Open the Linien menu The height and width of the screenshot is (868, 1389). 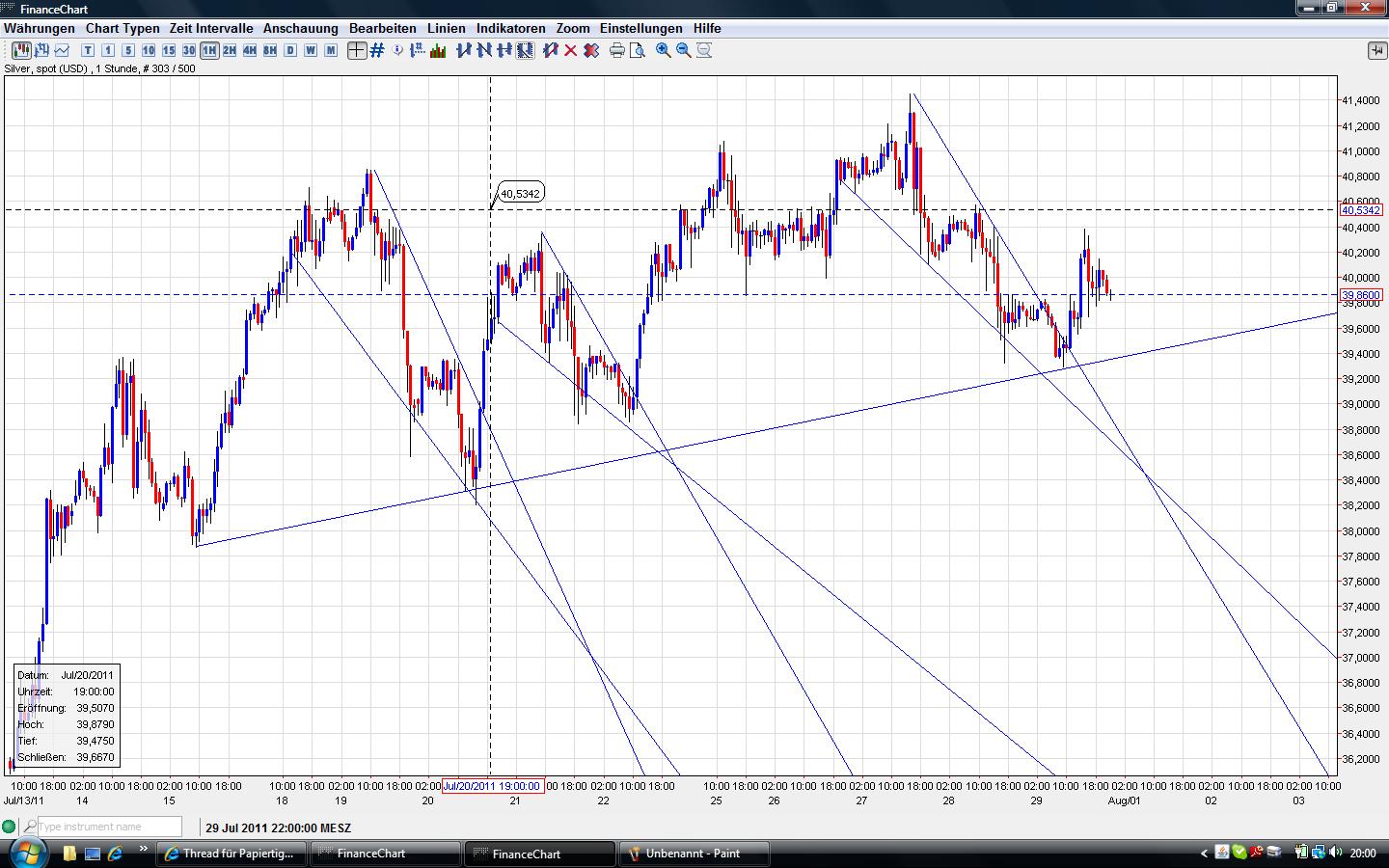447,29
